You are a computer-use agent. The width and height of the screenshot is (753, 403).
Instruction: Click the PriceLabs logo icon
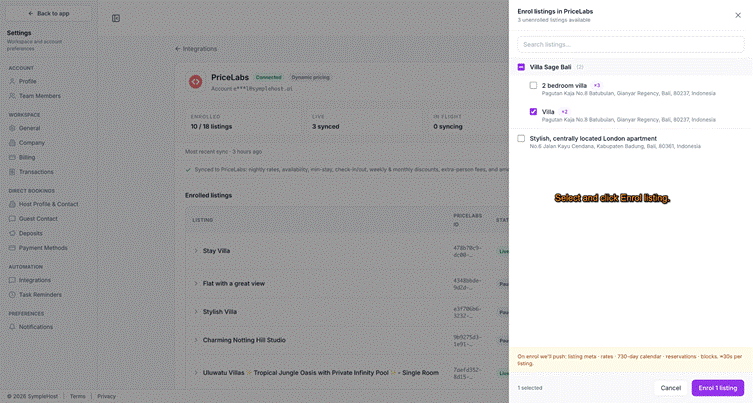[195, 82]
